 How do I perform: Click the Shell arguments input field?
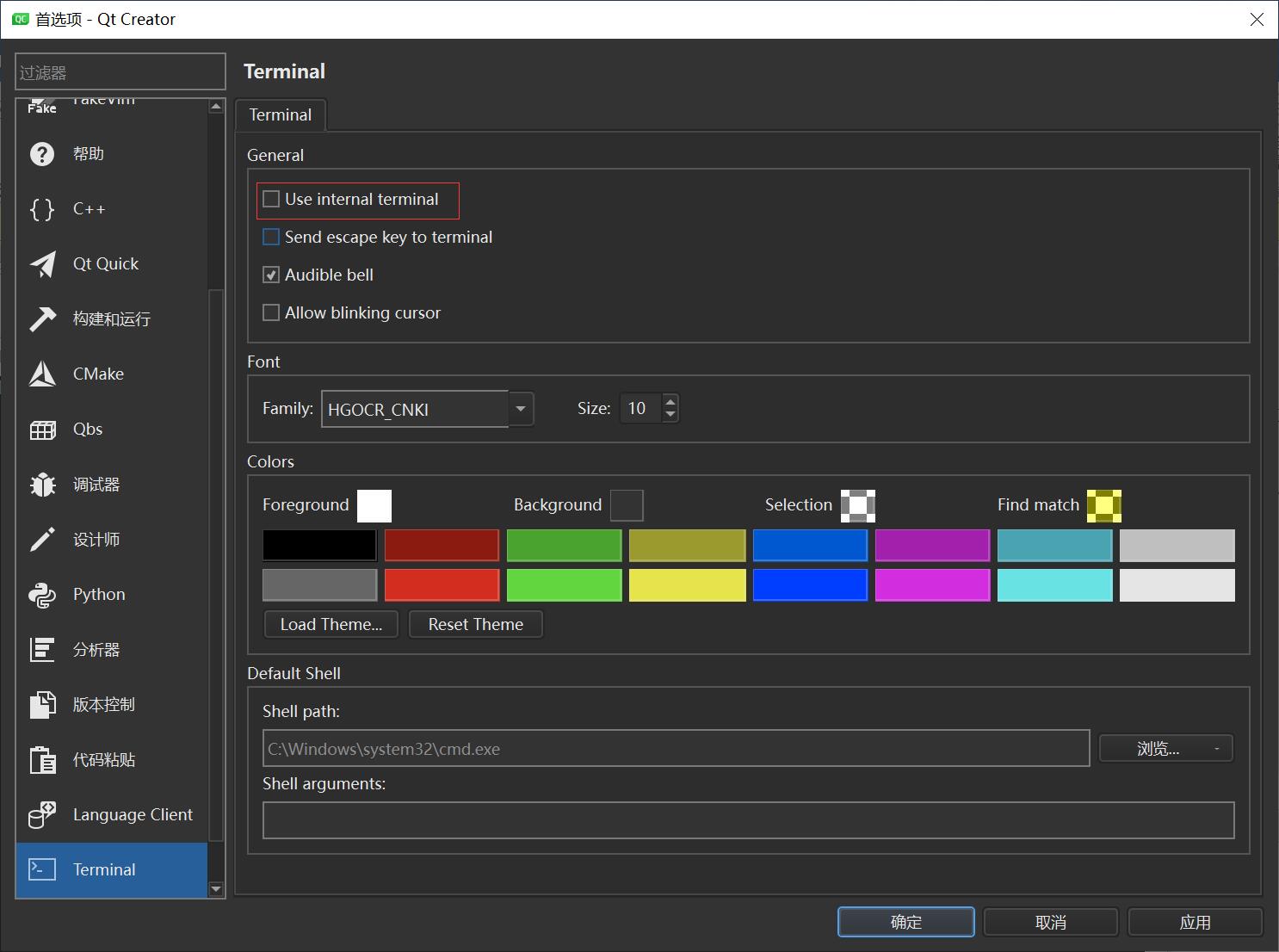pyautogui.click(x=749, y=820)
